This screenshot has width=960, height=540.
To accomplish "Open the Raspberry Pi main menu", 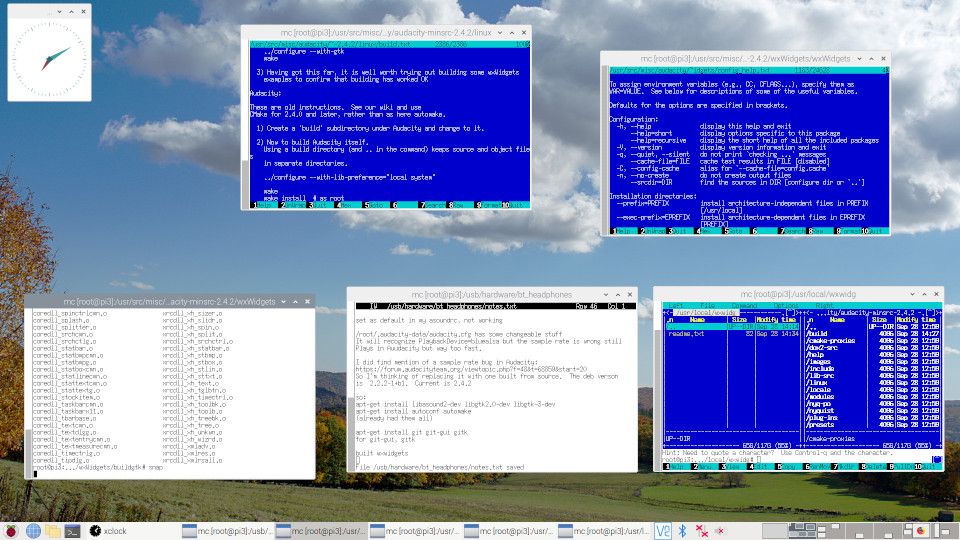I will tap(13, 531).
